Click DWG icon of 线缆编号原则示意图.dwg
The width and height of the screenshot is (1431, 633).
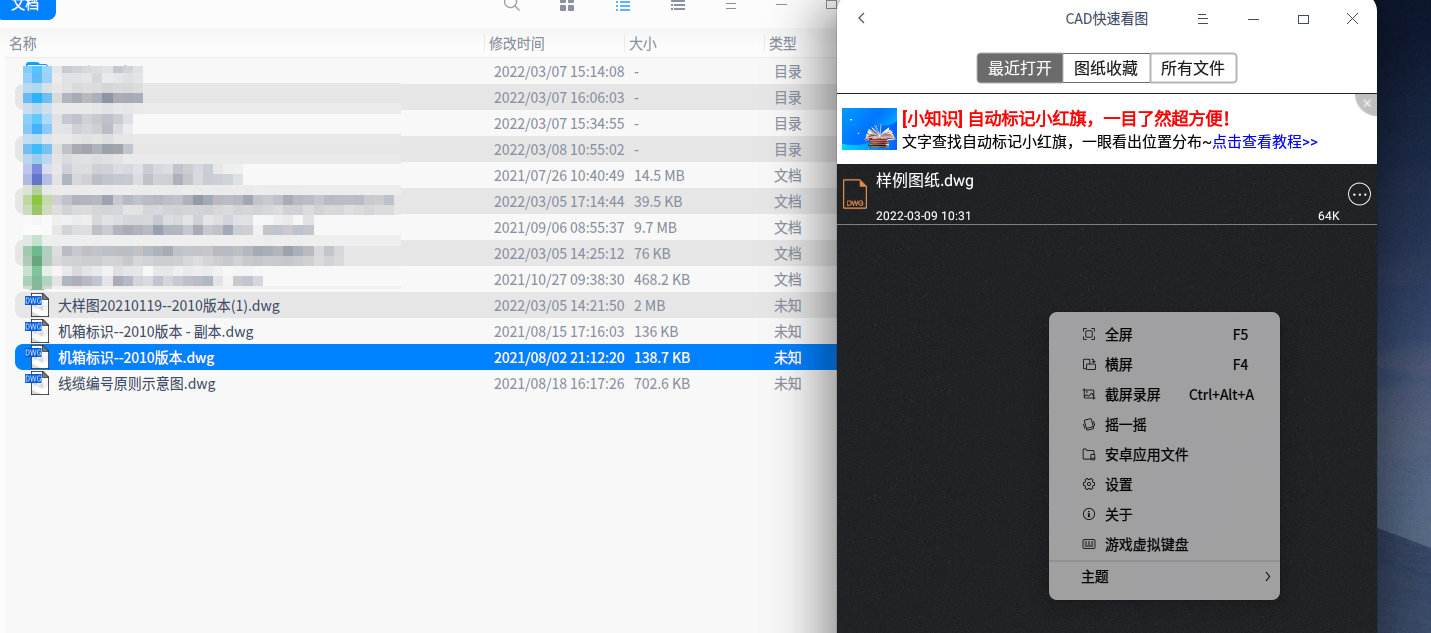pyautogui.click(x=37, y=383)
